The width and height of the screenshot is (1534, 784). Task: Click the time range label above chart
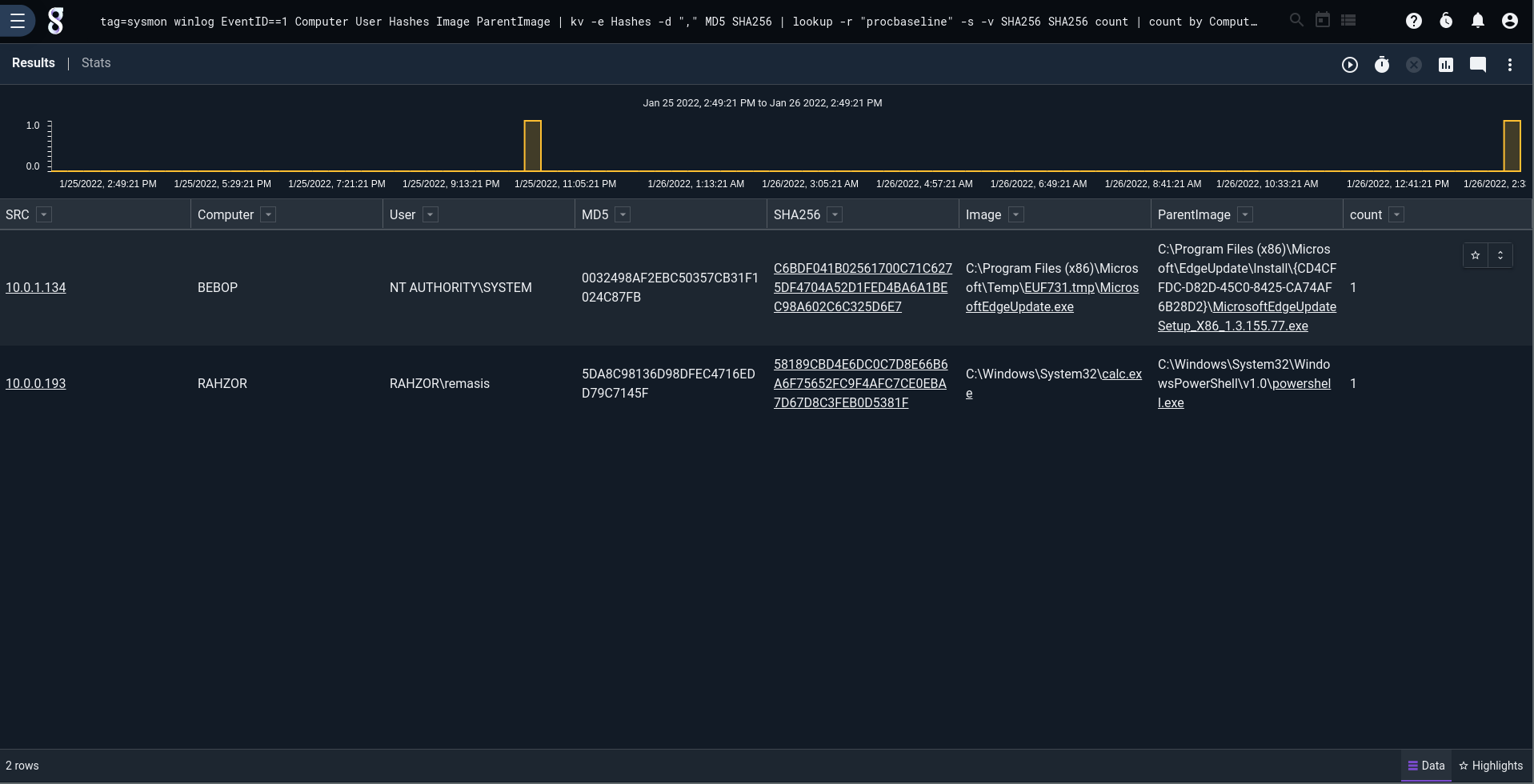[x=763, y=102]
